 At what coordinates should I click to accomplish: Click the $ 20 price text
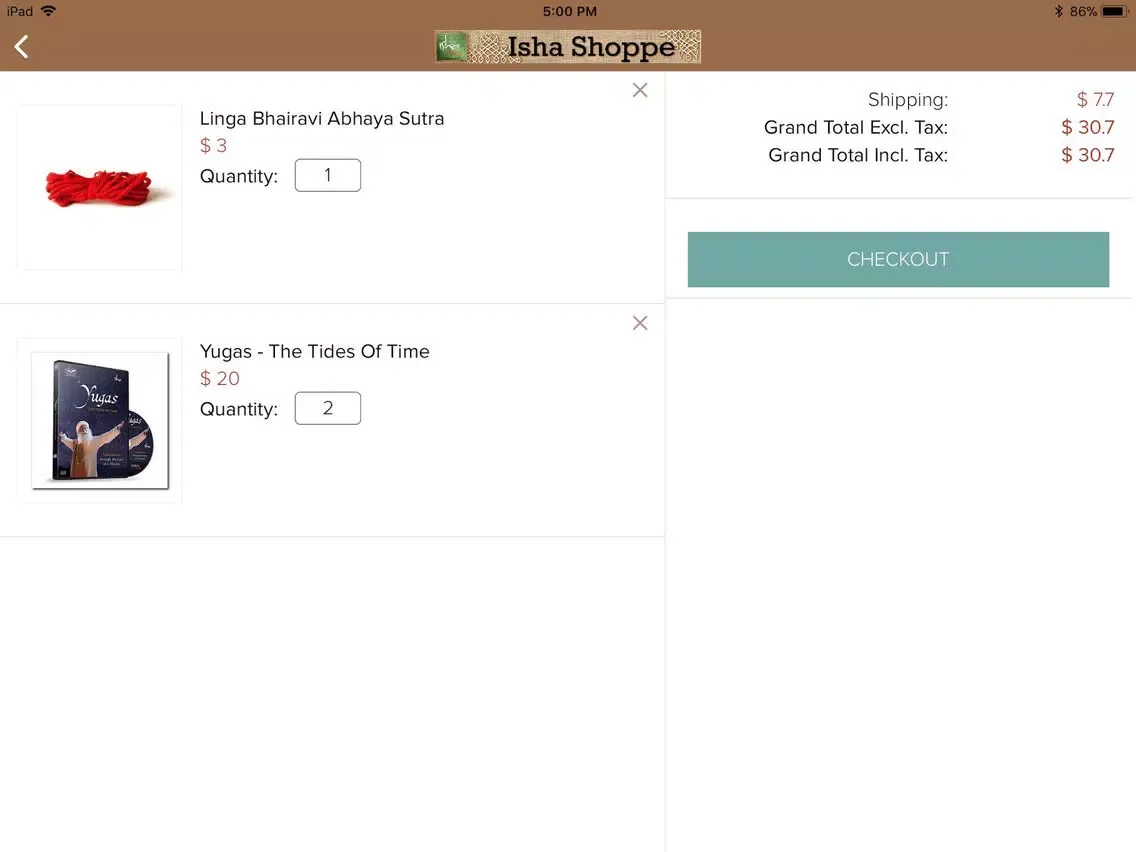coord(220,378)
